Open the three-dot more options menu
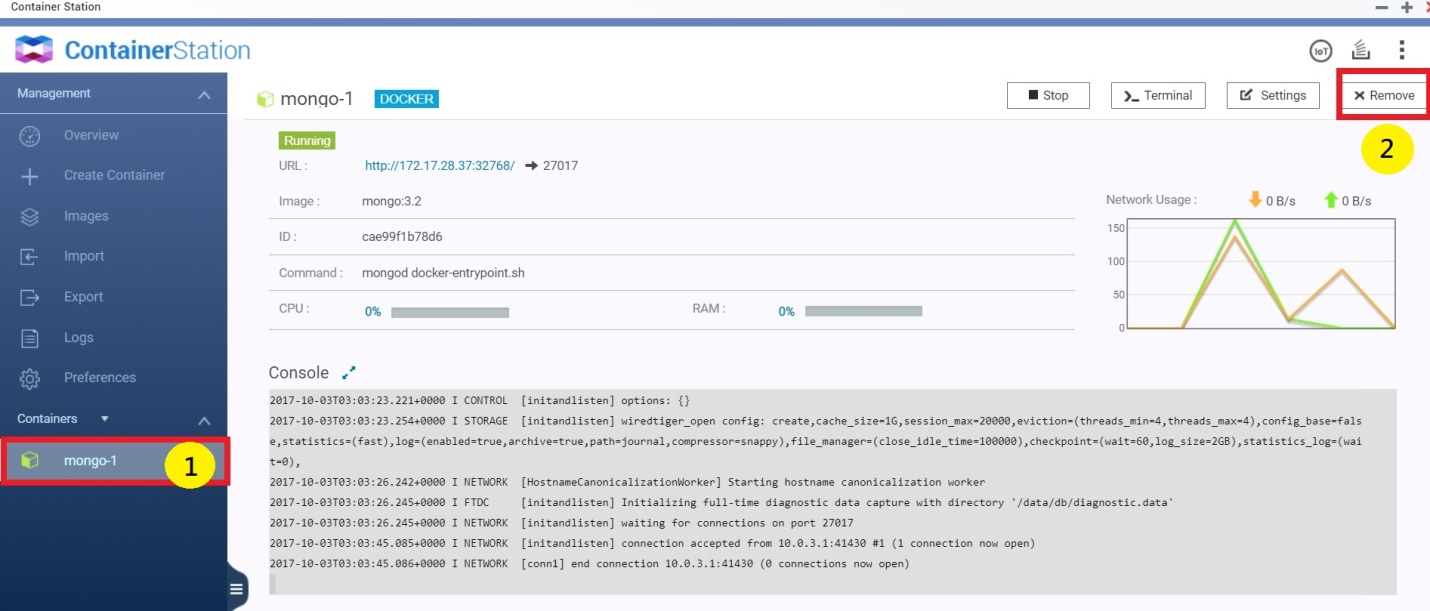 coord(1402,50)
